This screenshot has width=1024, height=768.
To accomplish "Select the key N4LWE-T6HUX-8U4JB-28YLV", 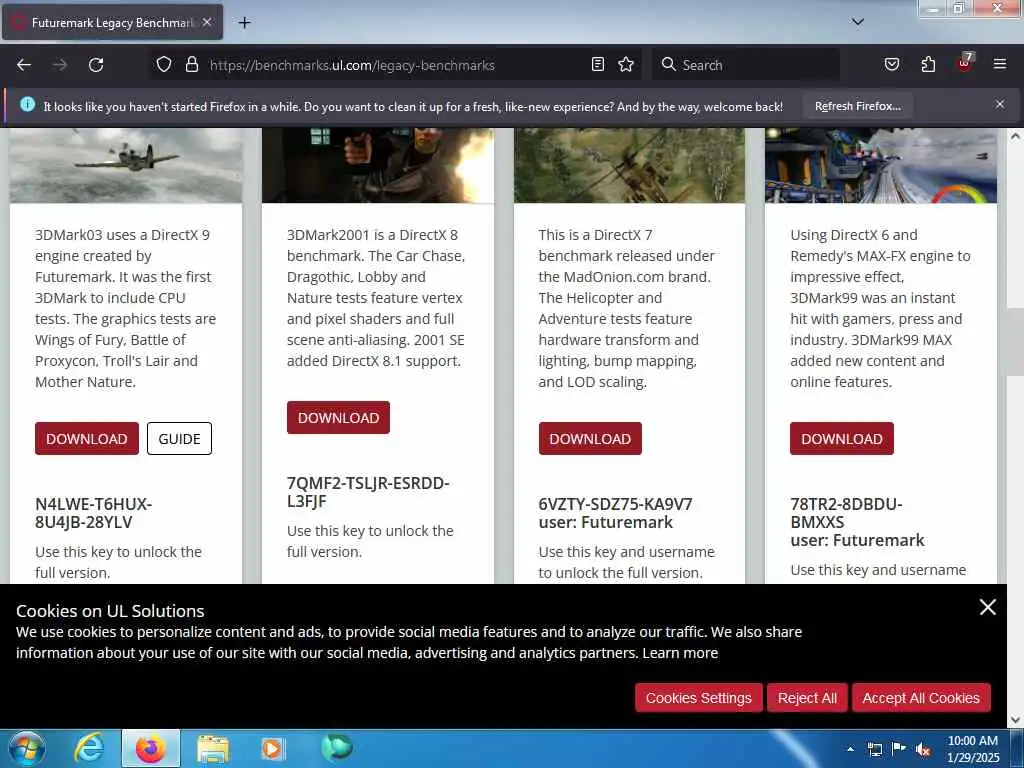I will (x=93, y=513).
